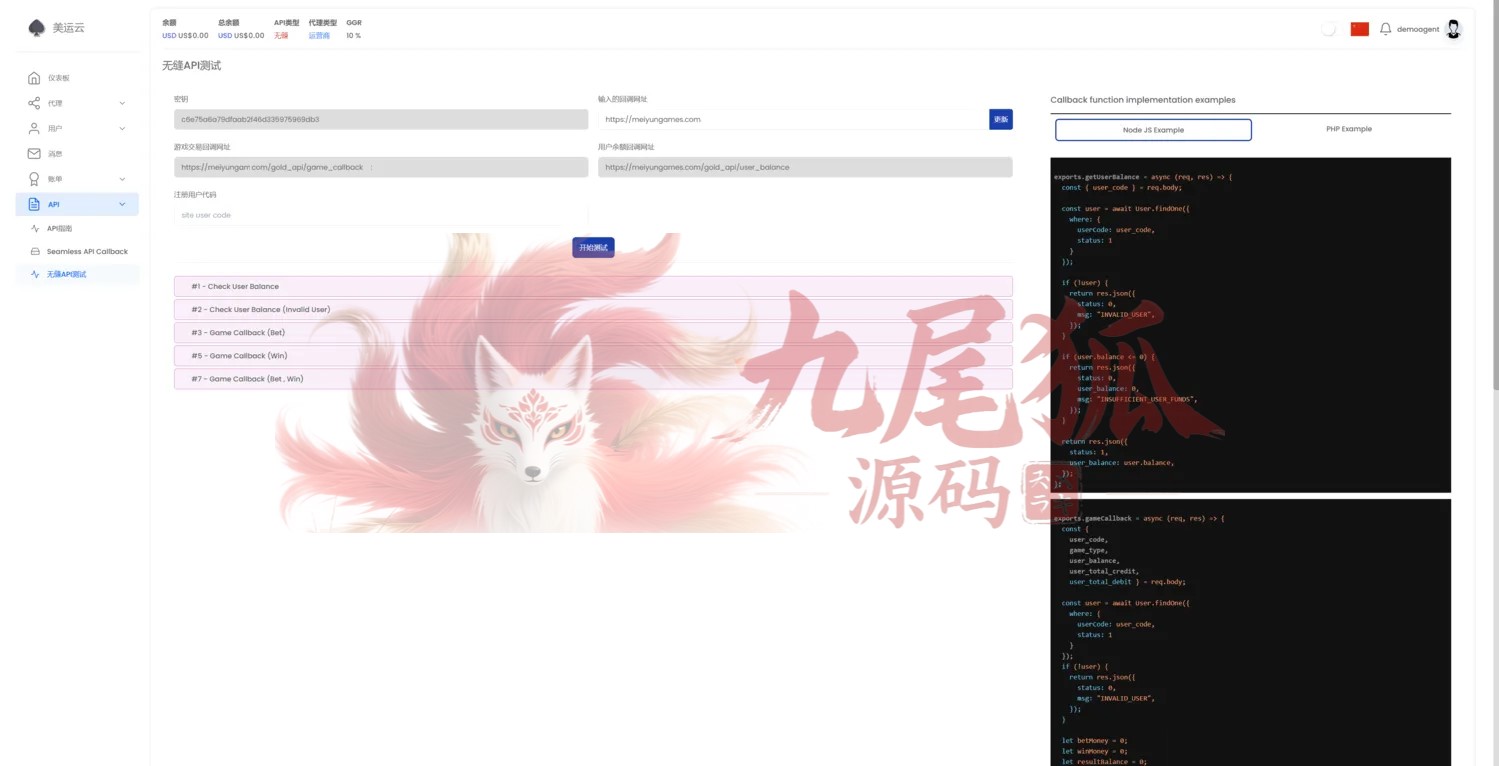Click the 更新 button next to callback URL
This screenshot has width=1499, height=766.
click(1000, 119)
